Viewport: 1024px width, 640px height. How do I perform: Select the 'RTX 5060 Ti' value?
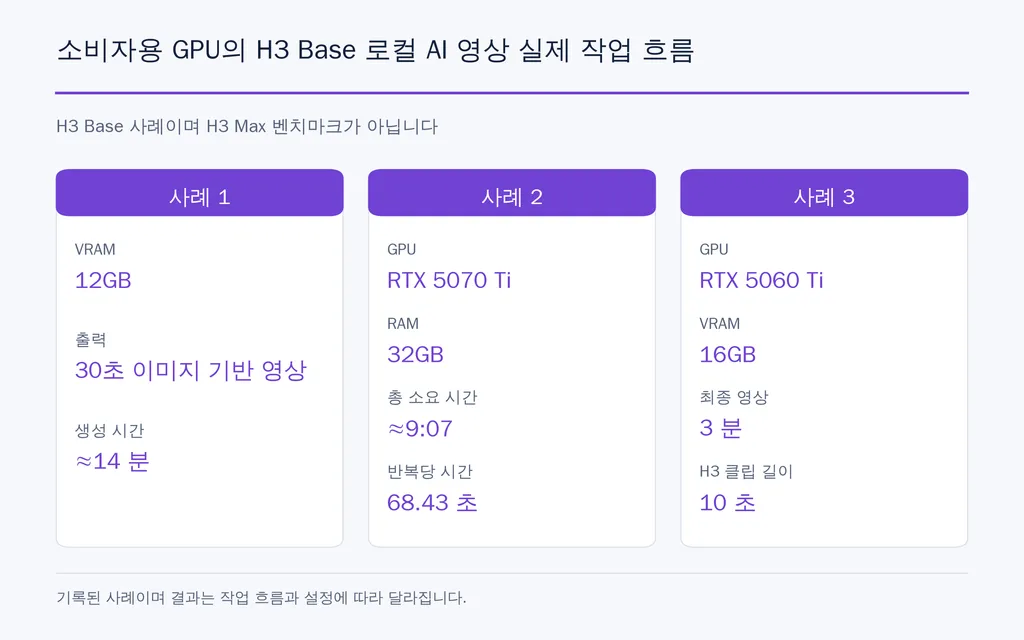click(761, 280)
